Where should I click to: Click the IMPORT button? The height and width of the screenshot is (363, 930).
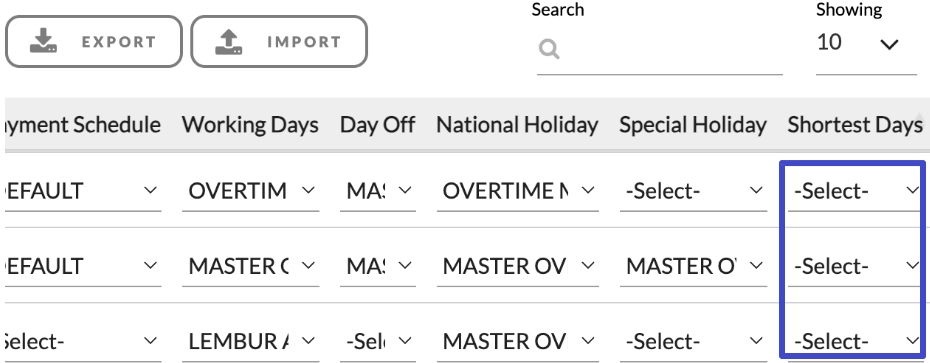(x=279, y=42)
